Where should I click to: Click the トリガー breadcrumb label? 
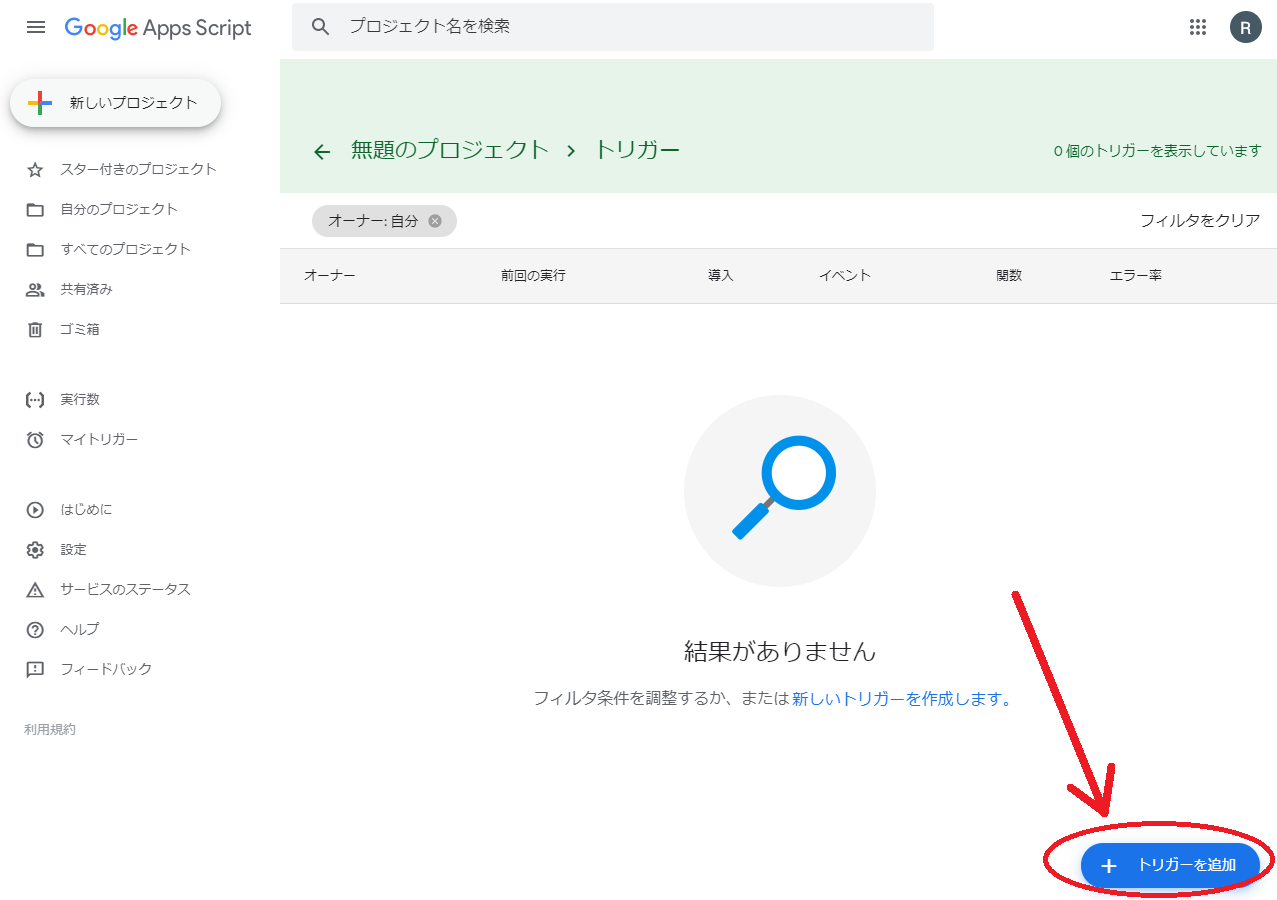pos(637,150)
